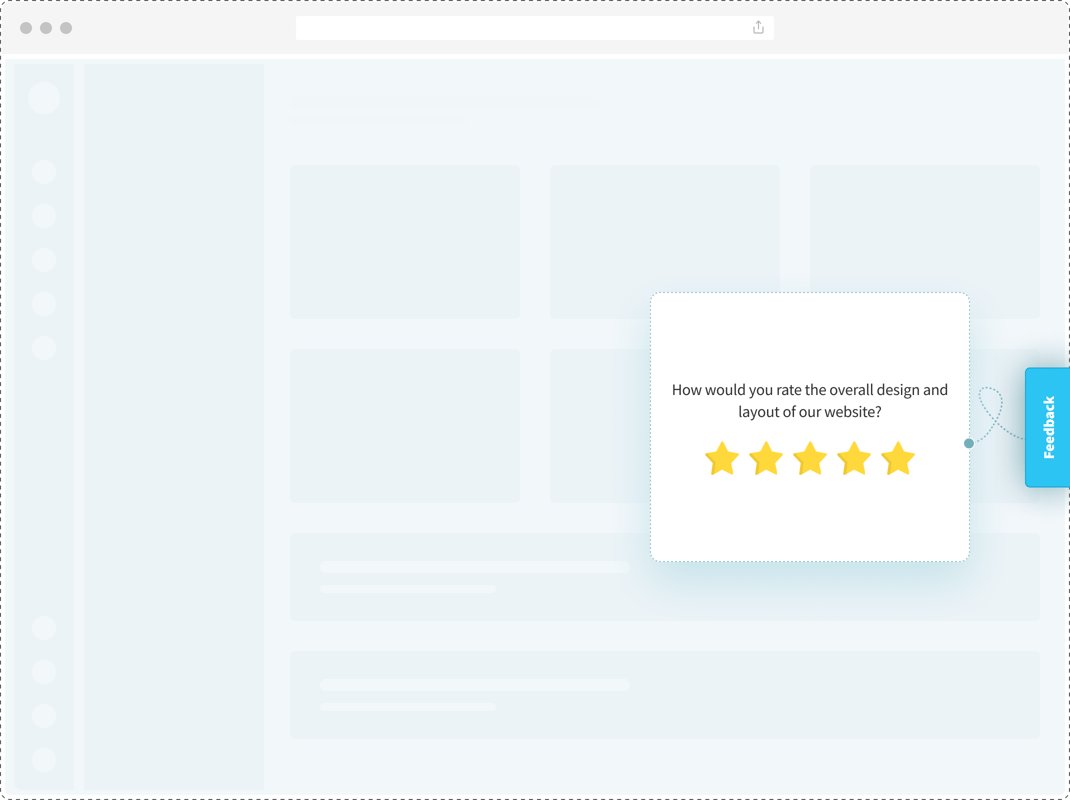Screen dimensions: 1070x800
Task: Open the top-left dashboard card
Action: [x=404, y=241]
